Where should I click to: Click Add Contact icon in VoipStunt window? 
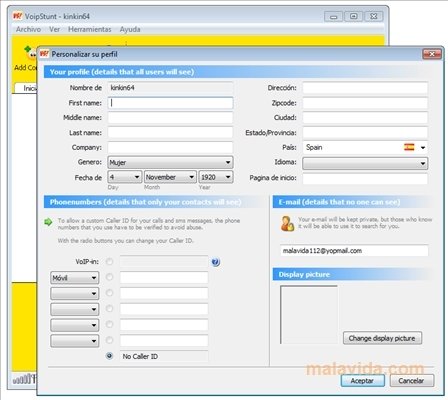29,53
